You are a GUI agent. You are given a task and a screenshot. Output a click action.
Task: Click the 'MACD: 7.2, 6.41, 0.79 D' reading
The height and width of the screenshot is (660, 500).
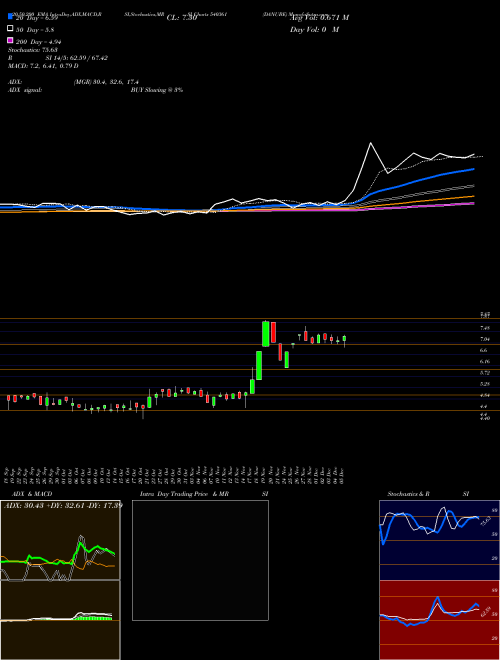(x=43, y=66)
